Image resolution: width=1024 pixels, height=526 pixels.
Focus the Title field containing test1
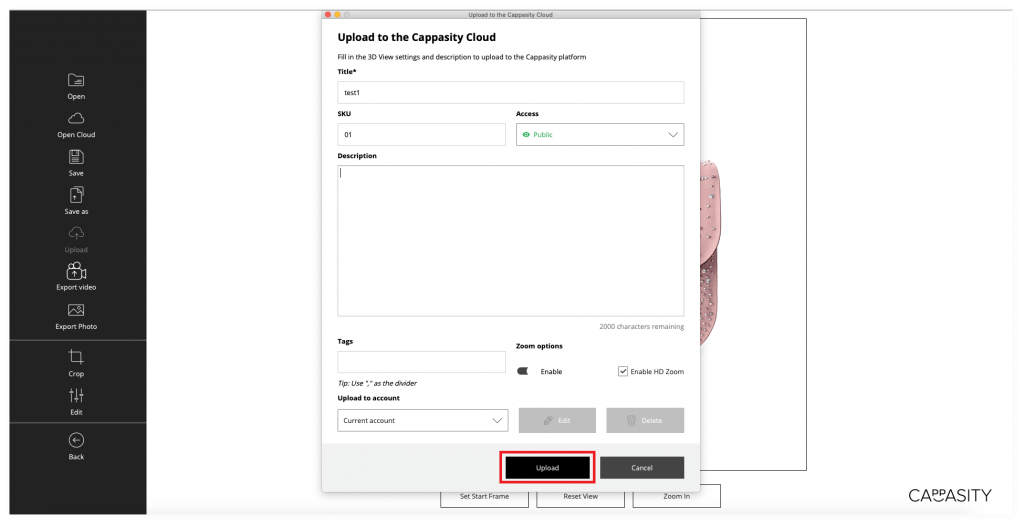point(511,92)
